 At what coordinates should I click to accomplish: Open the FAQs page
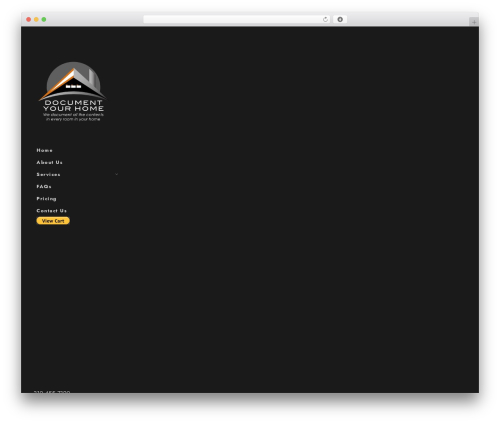[44, 186]
